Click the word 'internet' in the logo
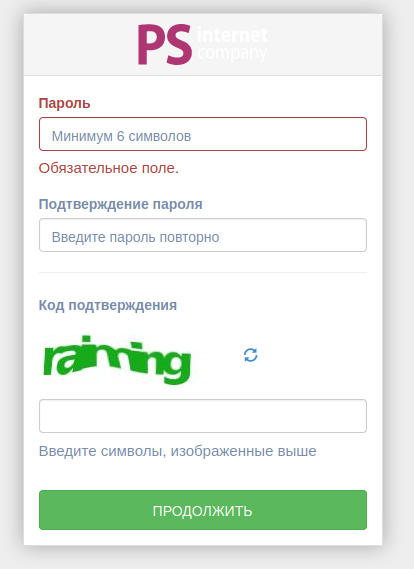This screenshot has width=414, height=569. click(x=232, y=35)
